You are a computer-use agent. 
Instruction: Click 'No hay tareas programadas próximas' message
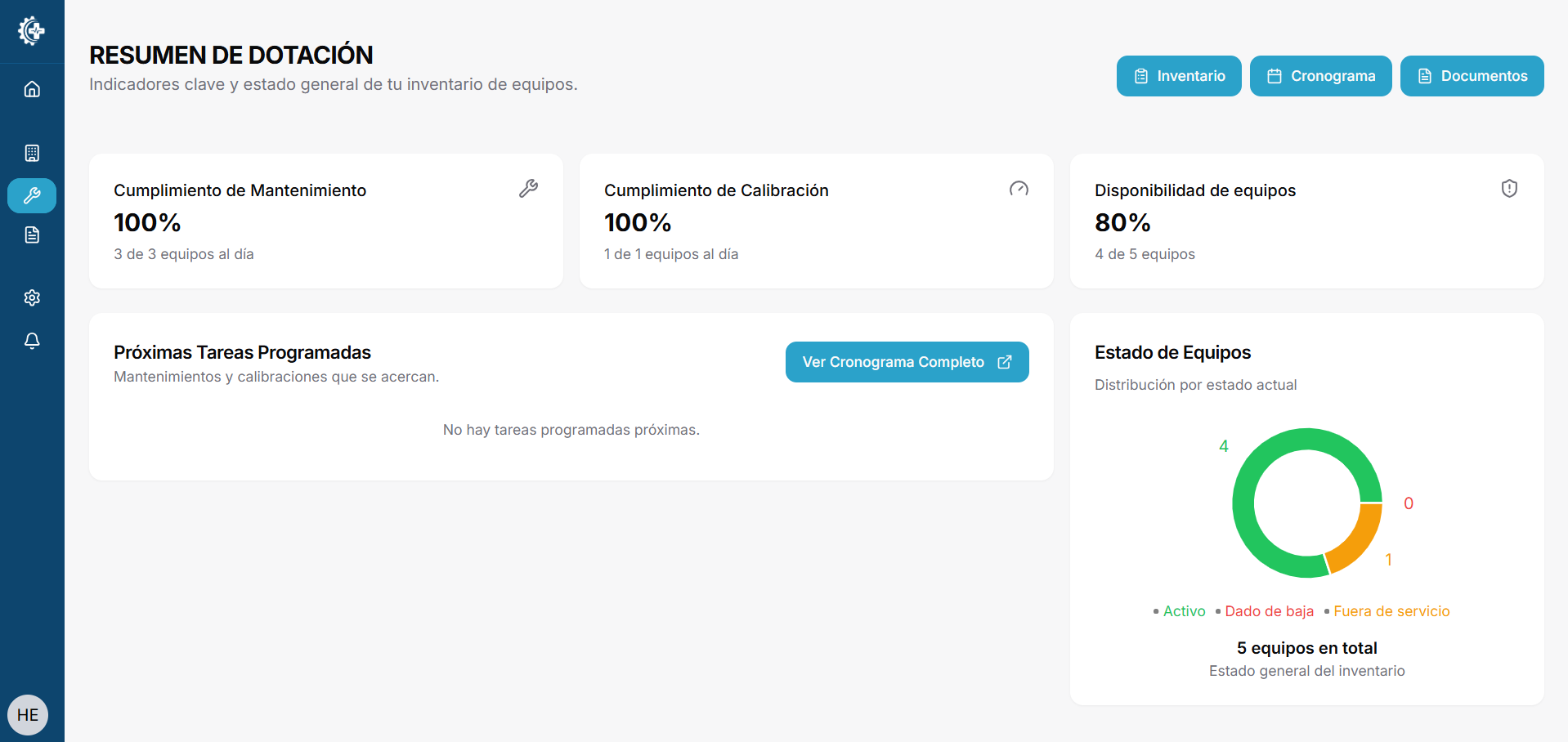tap(571, 430)
